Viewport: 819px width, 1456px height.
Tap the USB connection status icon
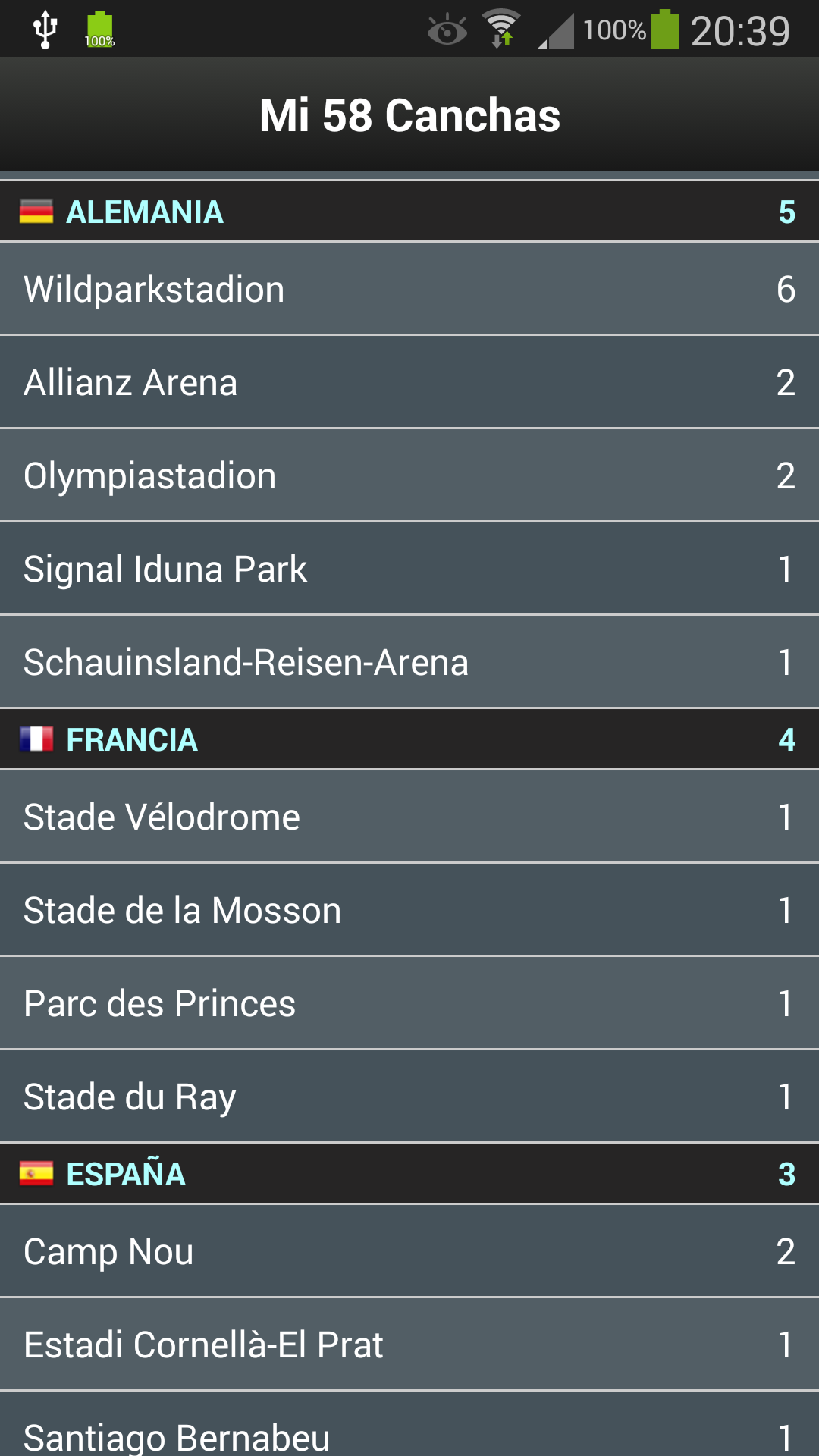tap(45, 30)
